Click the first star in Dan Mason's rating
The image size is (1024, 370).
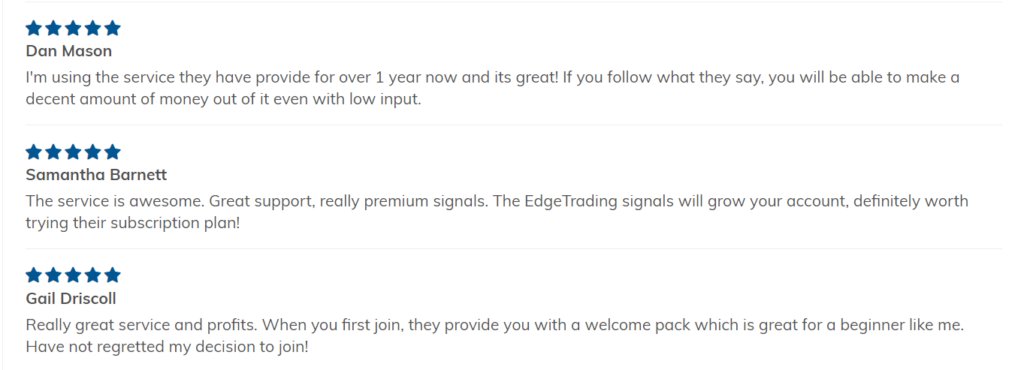pyautogui.click(x=34, y=28)
